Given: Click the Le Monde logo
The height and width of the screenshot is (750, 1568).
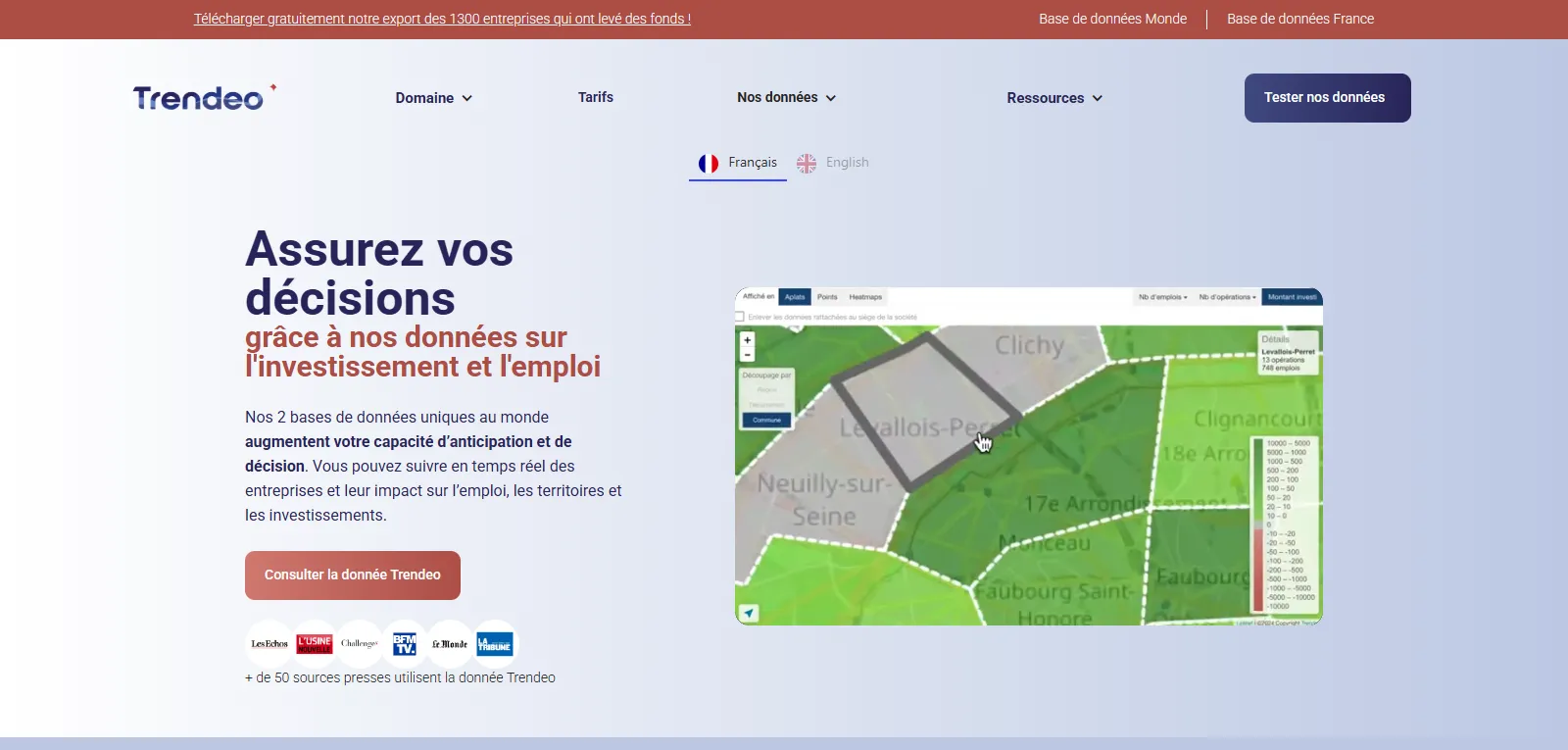Looking at the screenshot, I should coord(450,644).
